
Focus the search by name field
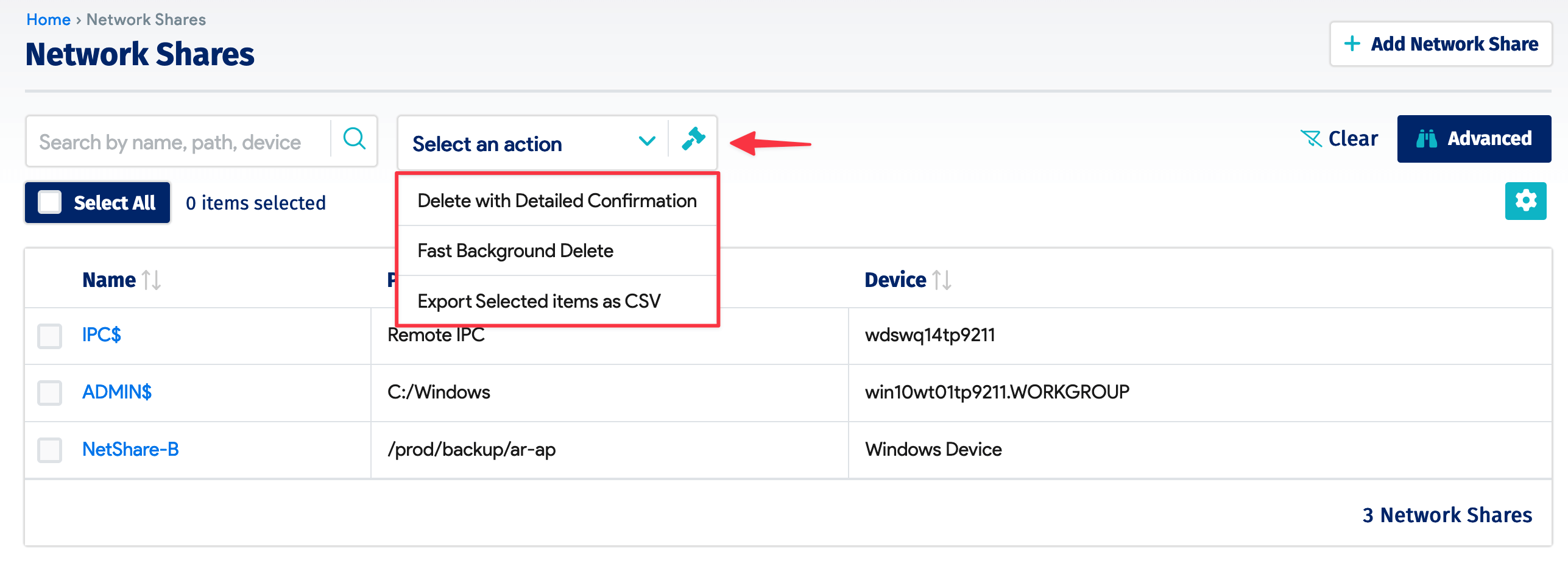click(177, 142)
